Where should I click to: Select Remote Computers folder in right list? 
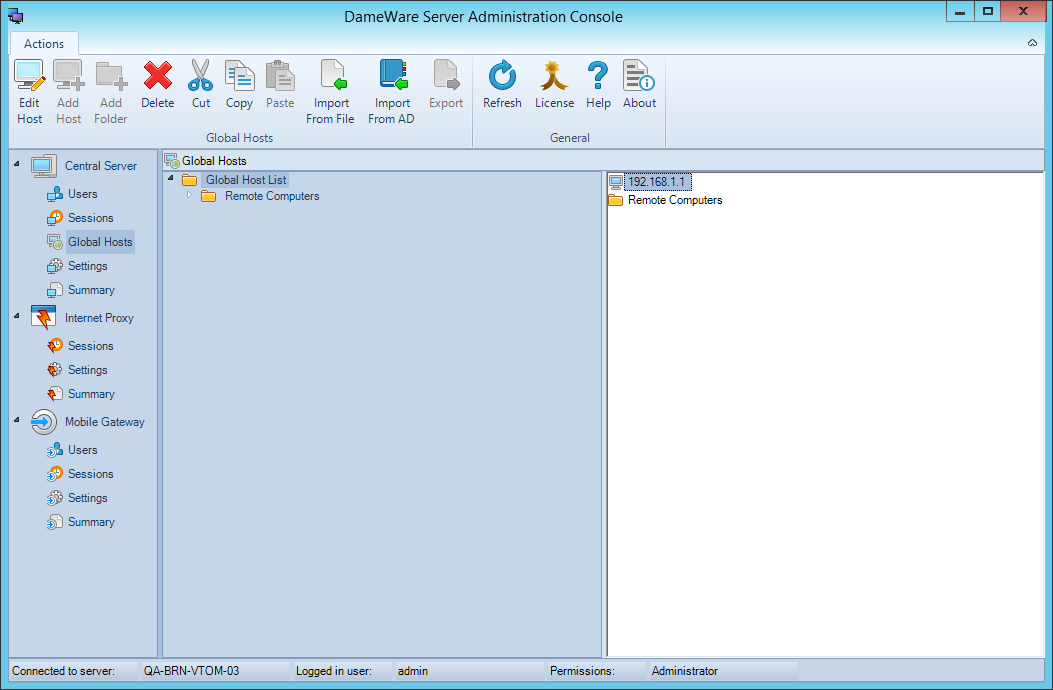tap(675, 200)
